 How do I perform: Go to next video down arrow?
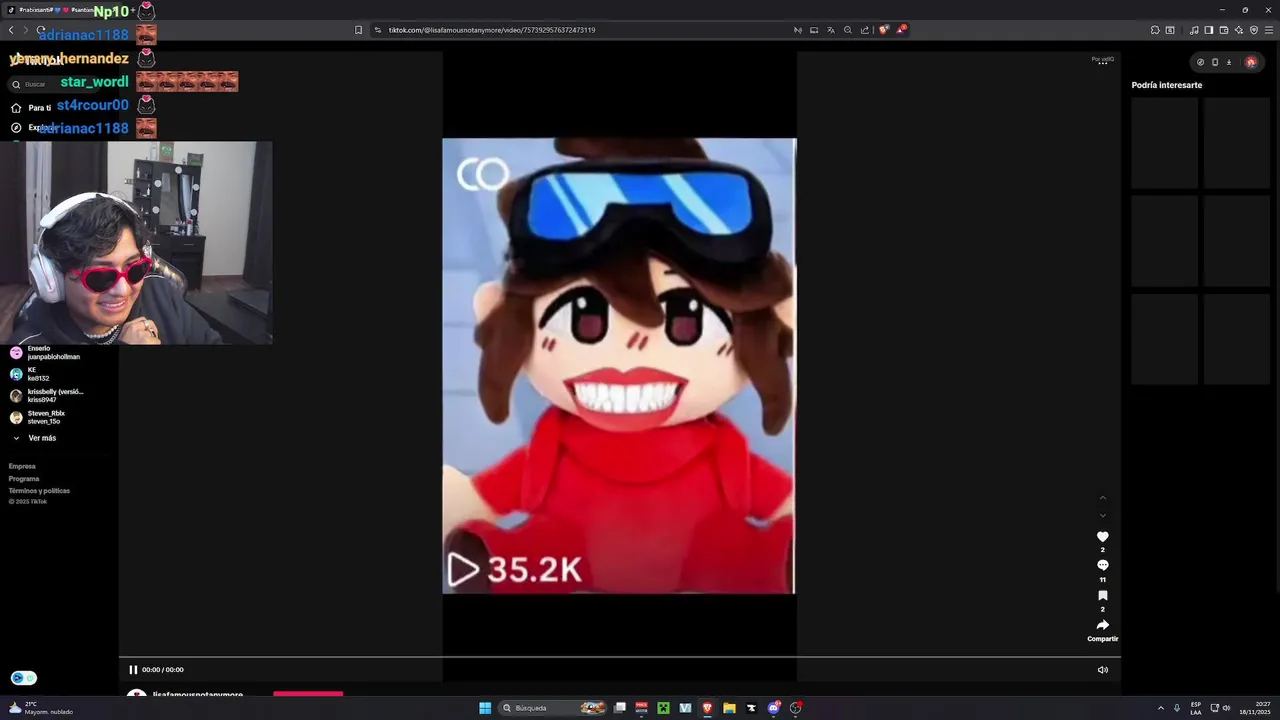[1103, 515]
